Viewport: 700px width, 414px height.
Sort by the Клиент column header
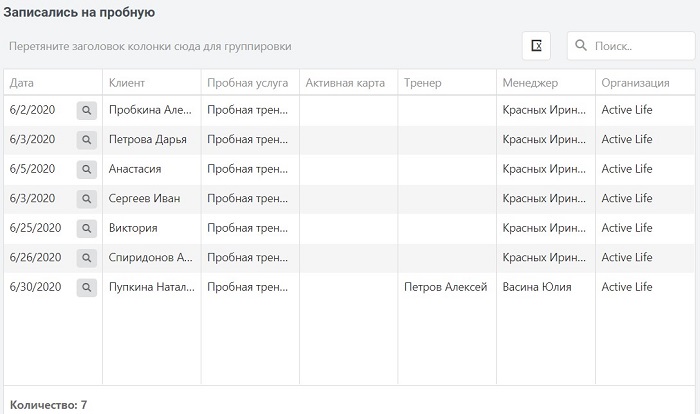(x=152, y=83)
